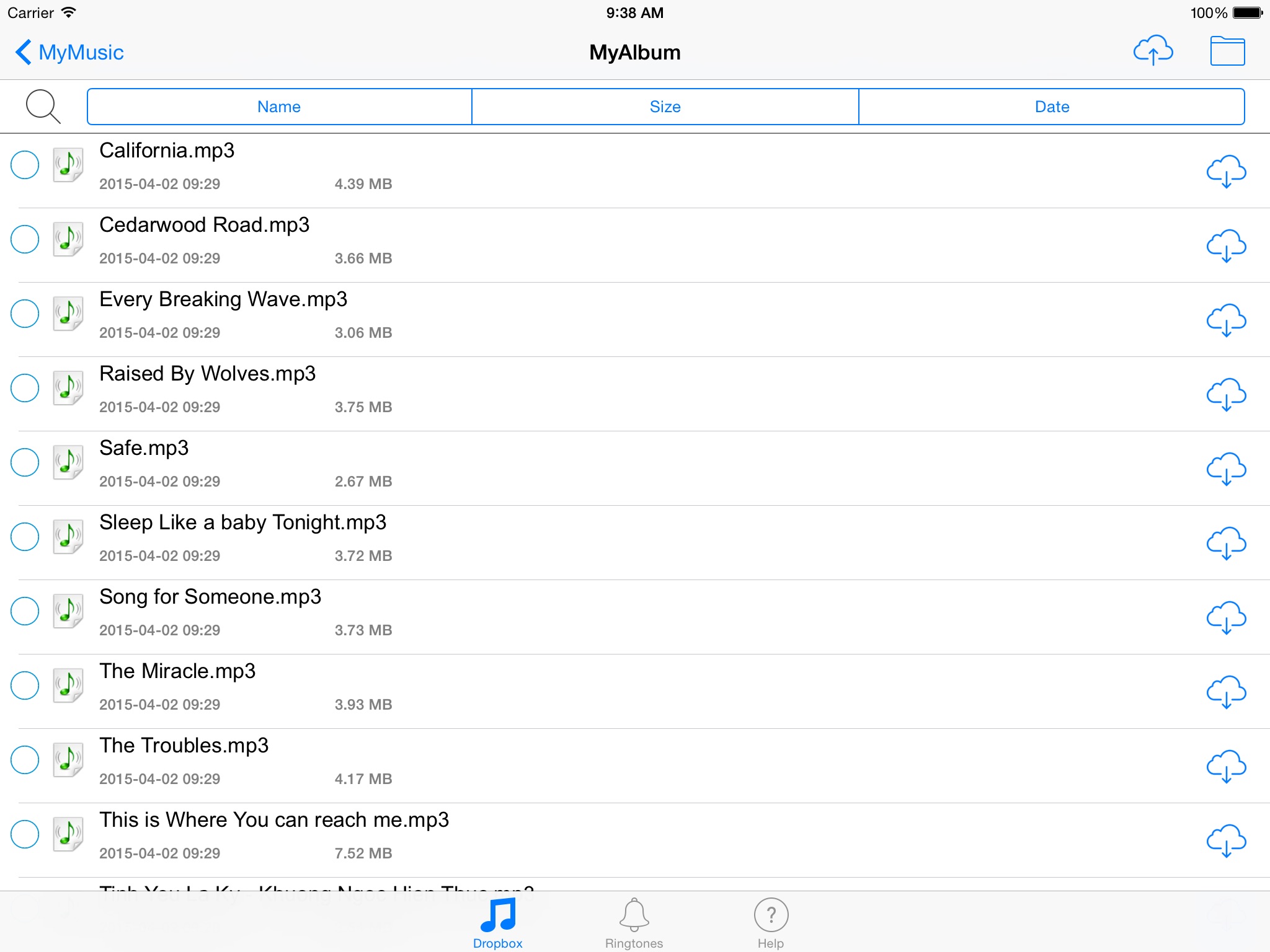This screenshot has height=952, width=1270.
Task: Download California.mp3 via cloud icon
Action: (x=1226, y=171)
